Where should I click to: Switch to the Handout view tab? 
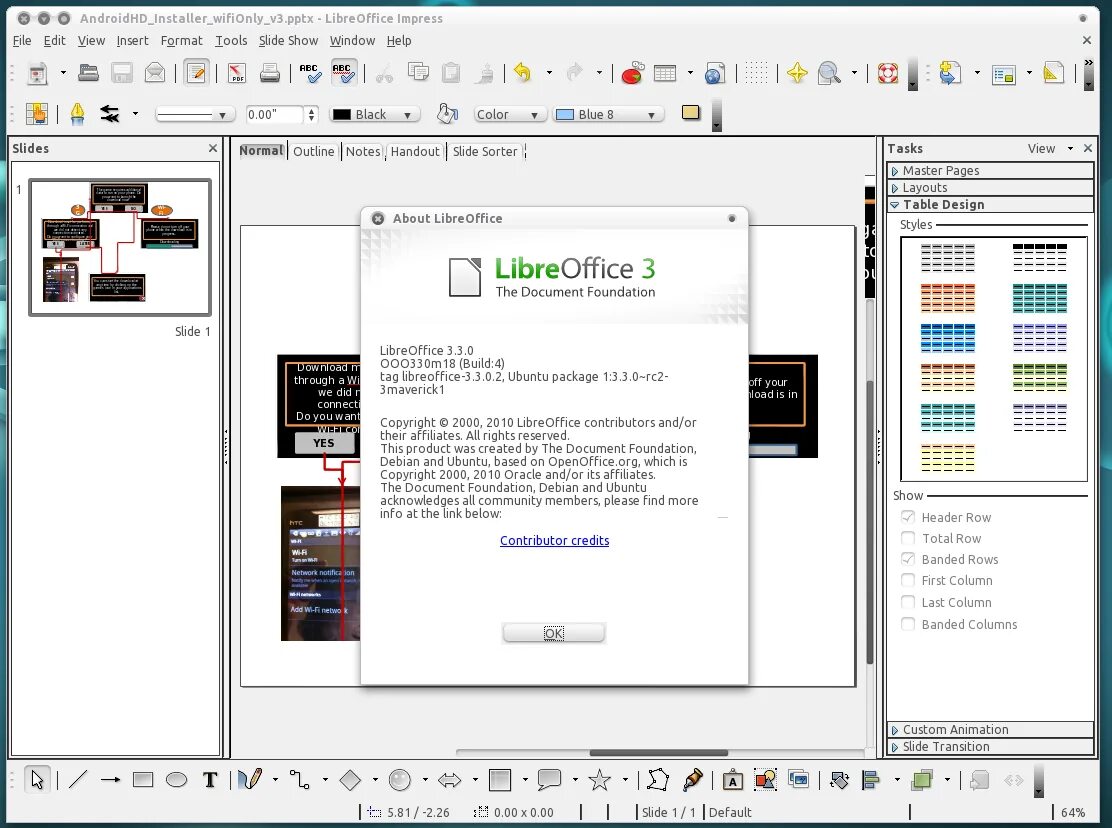pyautogui.click(x=415, y=151)
